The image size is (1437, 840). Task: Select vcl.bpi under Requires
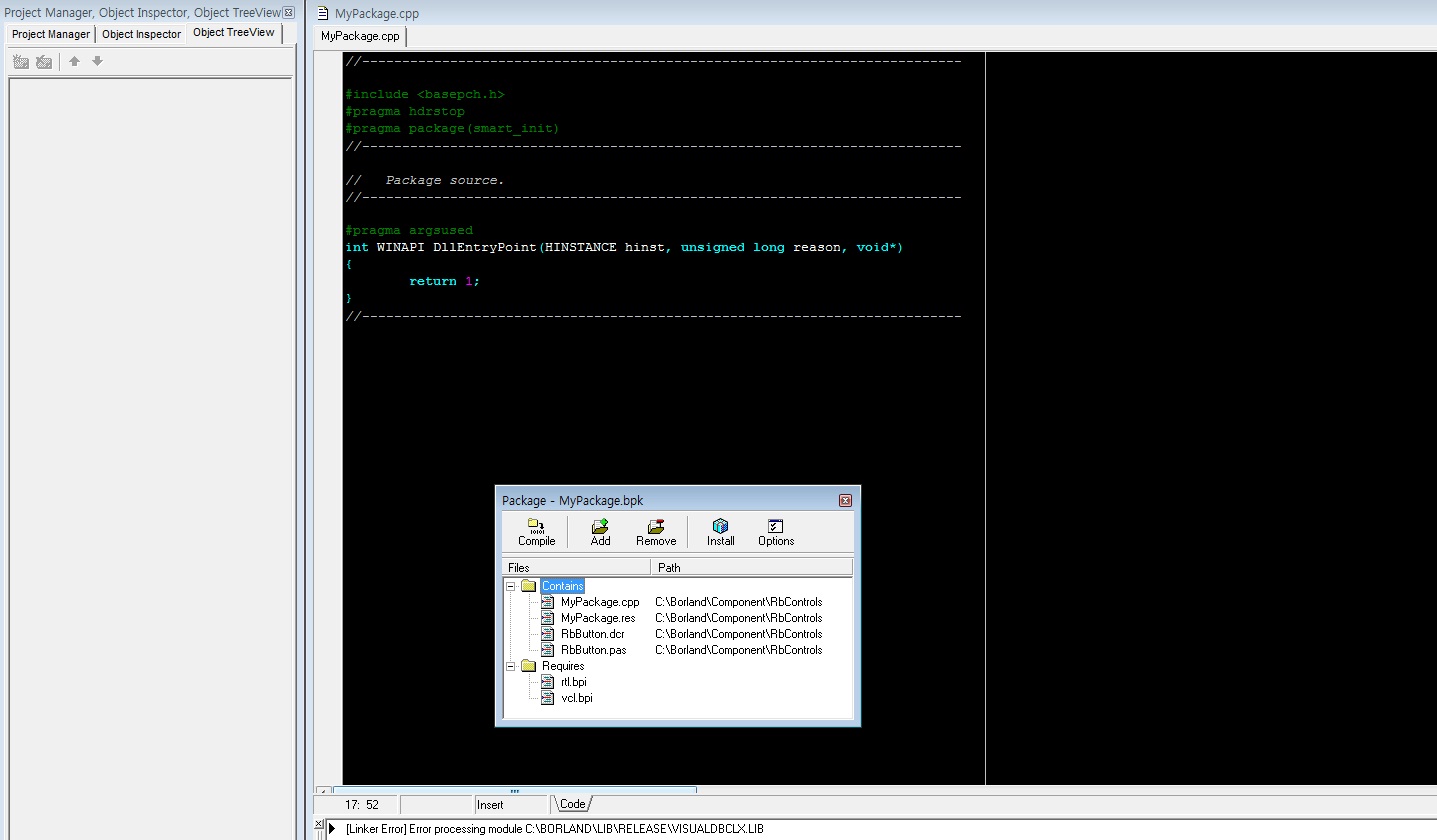576,698
